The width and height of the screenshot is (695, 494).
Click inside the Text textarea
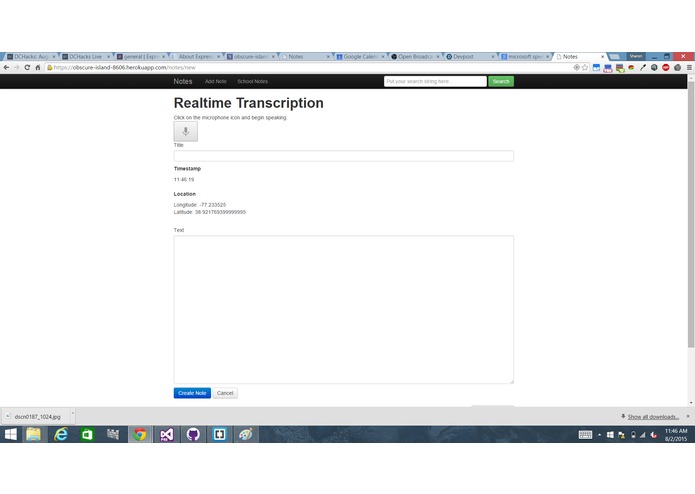[x=344, y=309]
